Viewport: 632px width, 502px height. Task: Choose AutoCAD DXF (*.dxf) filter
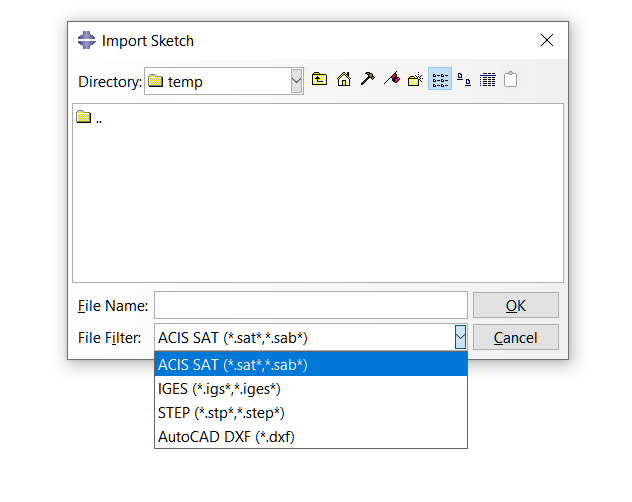point(311,436)
